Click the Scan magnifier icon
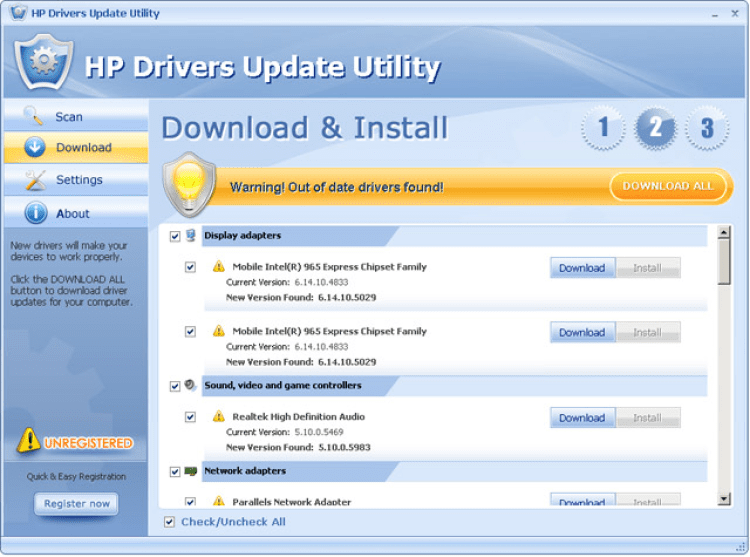Image resolution: width=750 pixels, height=557 pixels. click(x=33, y=115)
